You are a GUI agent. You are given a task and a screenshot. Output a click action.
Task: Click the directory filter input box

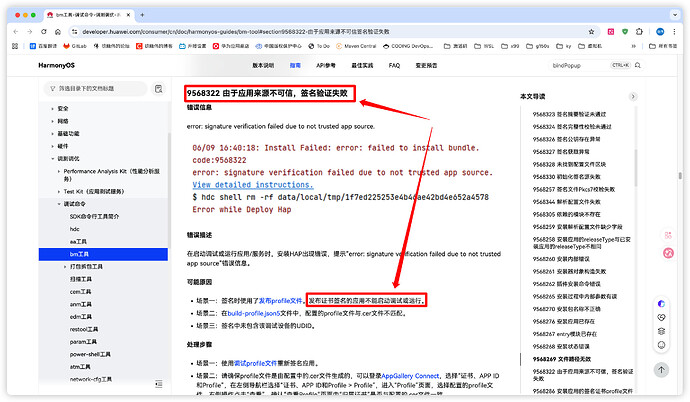pyautogui.click(x=95, y=89)
